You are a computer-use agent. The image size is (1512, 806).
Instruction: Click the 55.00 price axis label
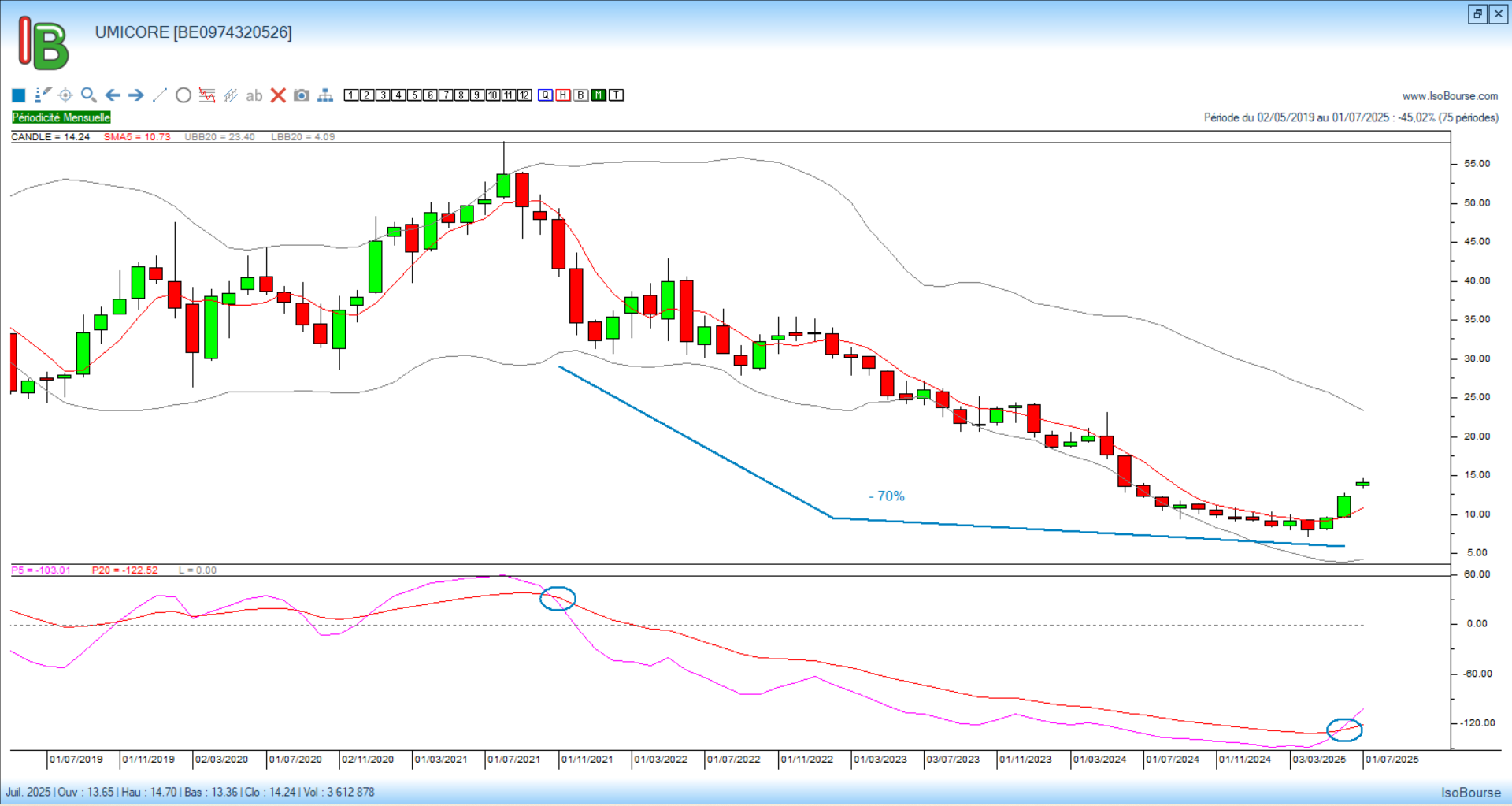tap(1477, 164)
